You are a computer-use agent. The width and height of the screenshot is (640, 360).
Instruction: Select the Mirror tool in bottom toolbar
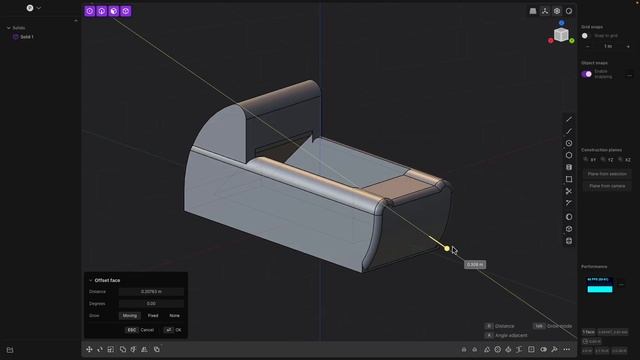pos(144,349)
